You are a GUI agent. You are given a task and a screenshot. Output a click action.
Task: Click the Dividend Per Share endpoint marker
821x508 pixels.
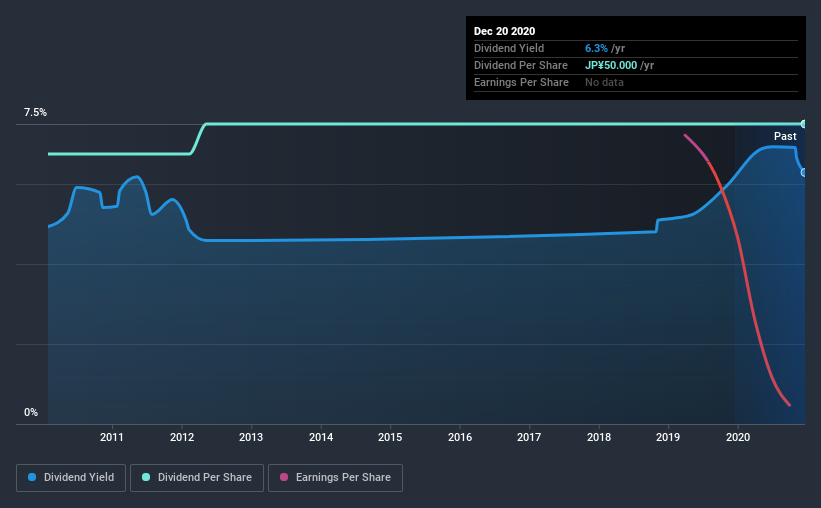804,124
